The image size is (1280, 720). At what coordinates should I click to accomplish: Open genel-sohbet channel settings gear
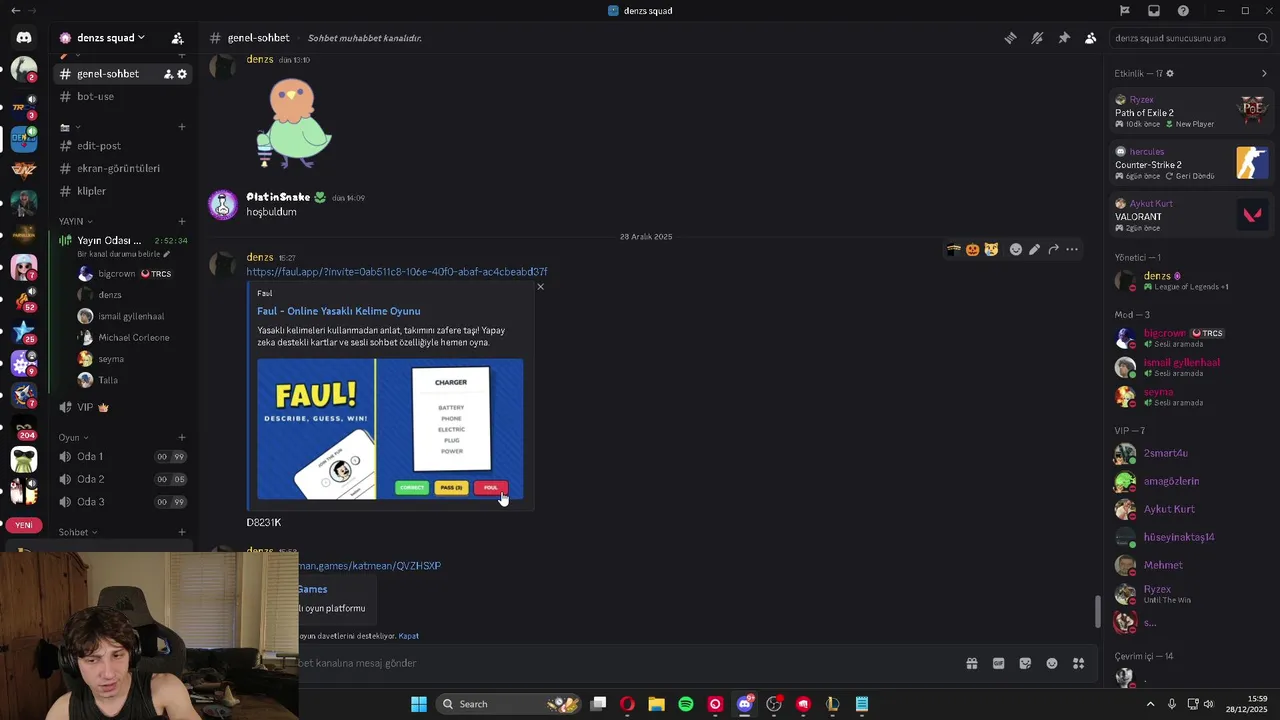tap(182, 74)
